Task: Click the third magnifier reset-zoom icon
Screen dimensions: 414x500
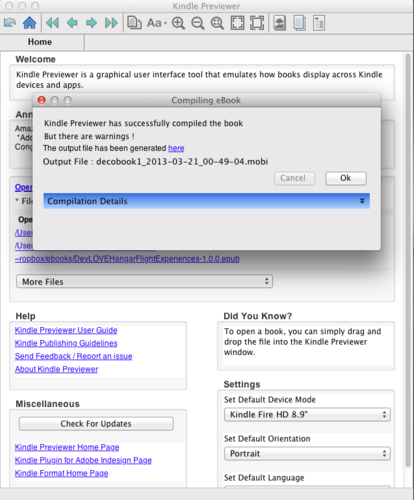Action: click(x=217, y=23)
